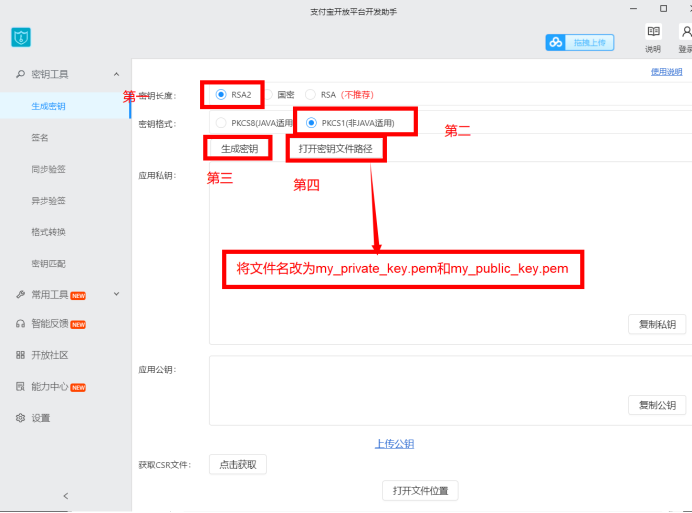Click the 点击获取 CSR button
Image resolution: width=692 pixels, height=513 pixels.
[x=238, y=464]
